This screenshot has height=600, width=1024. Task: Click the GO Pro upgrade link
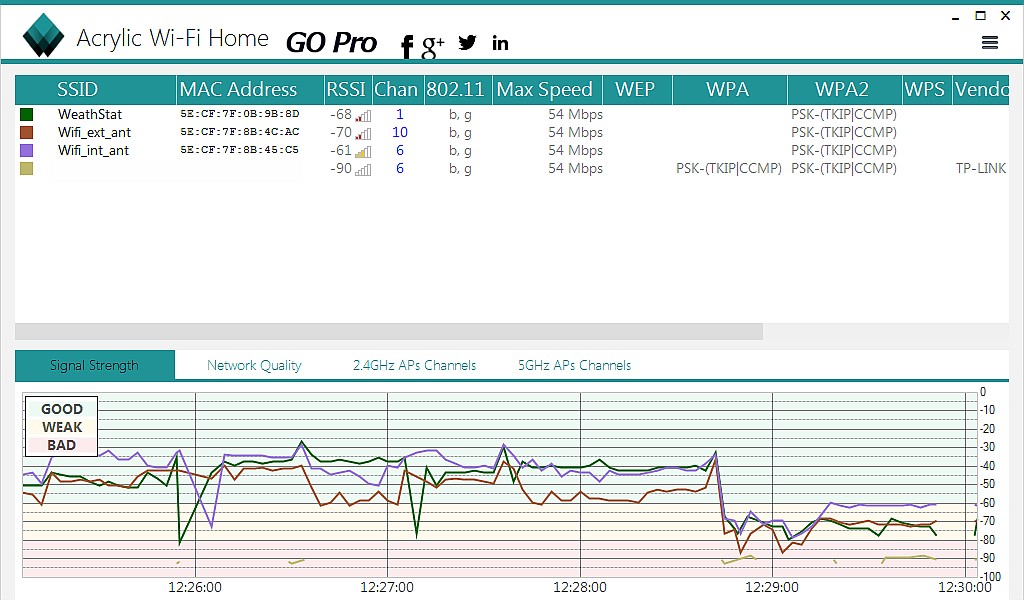(331, 43)
